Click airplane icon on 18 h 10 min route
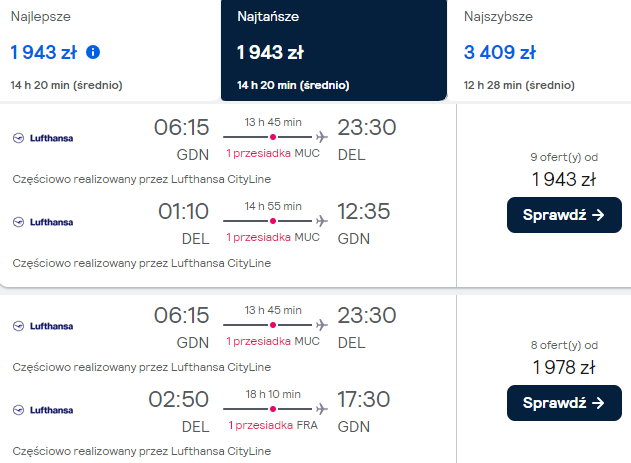The image size is (631, 463). pos(321,409)
